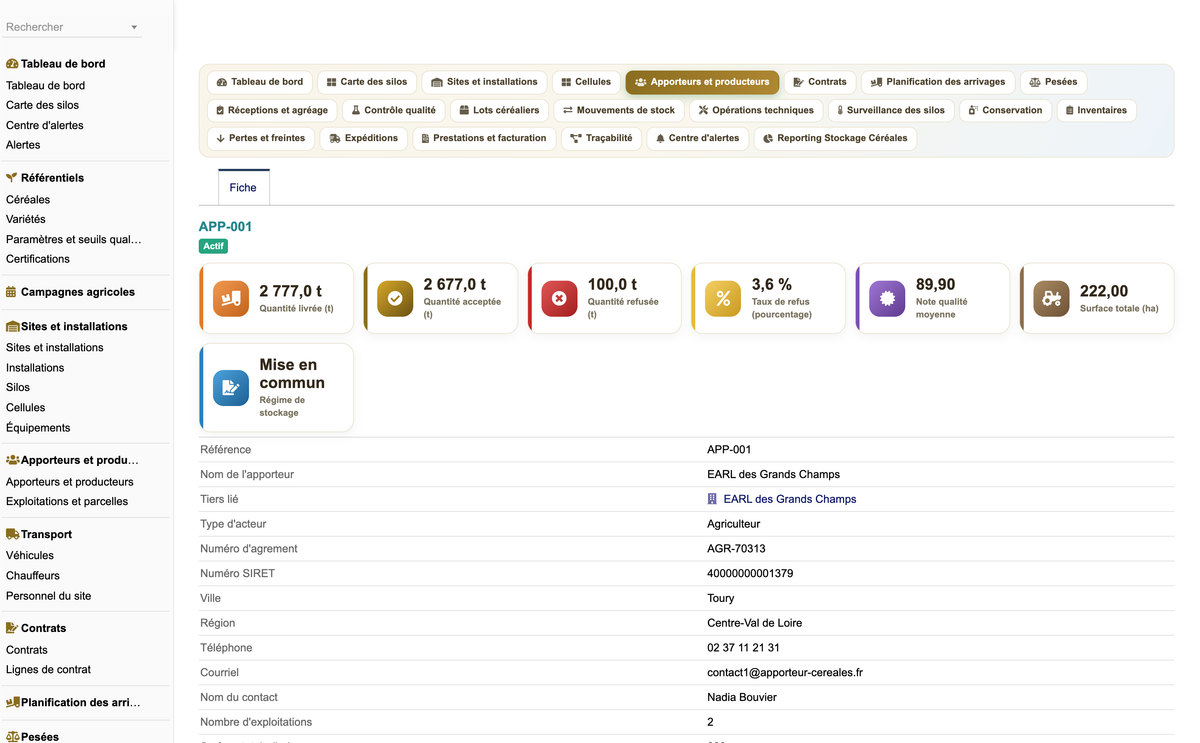Click the Quantité acceptée checkmark icon
1200x743 pixels.
[395, 298]
